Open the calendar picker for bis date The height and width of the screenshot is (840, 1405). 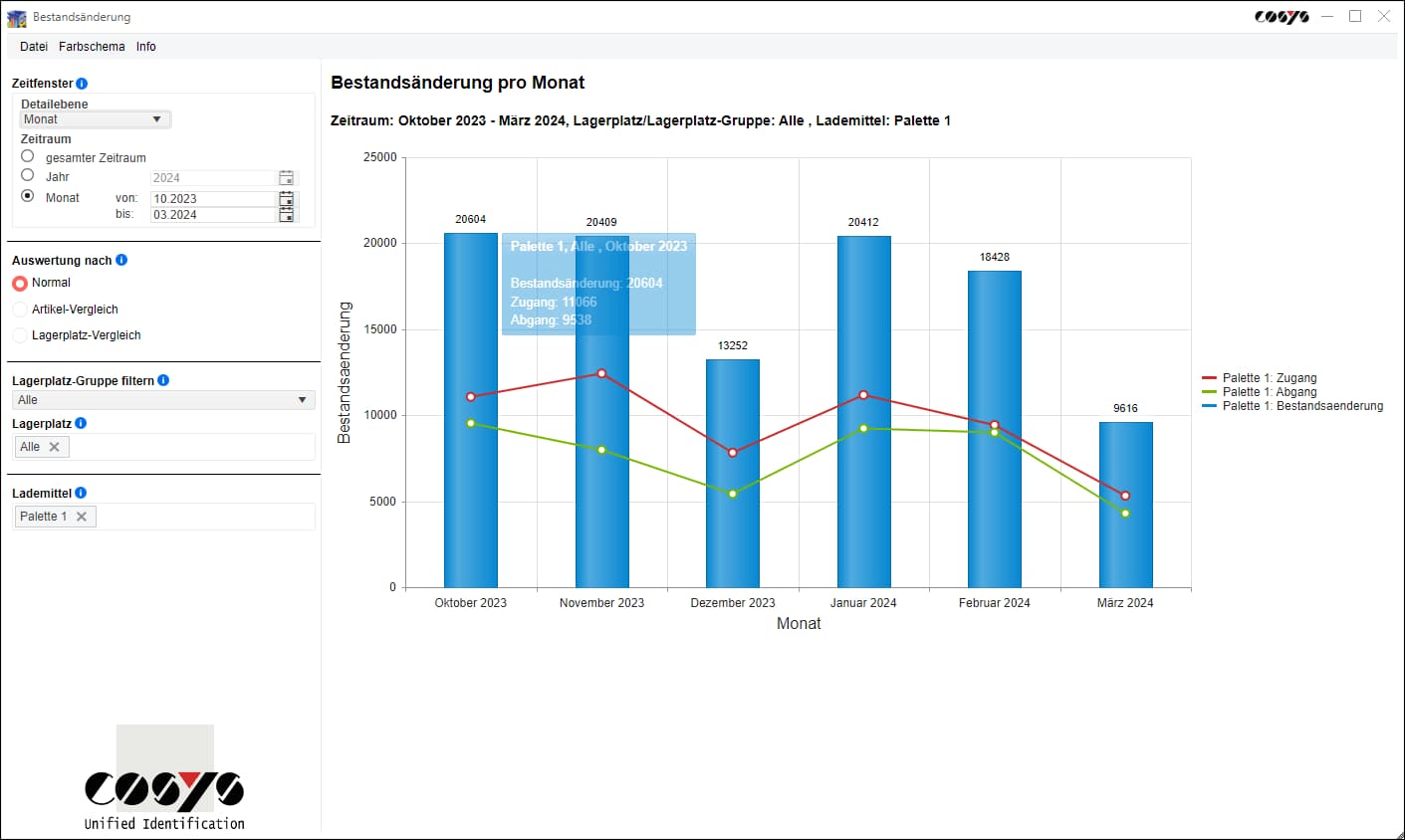287,214
